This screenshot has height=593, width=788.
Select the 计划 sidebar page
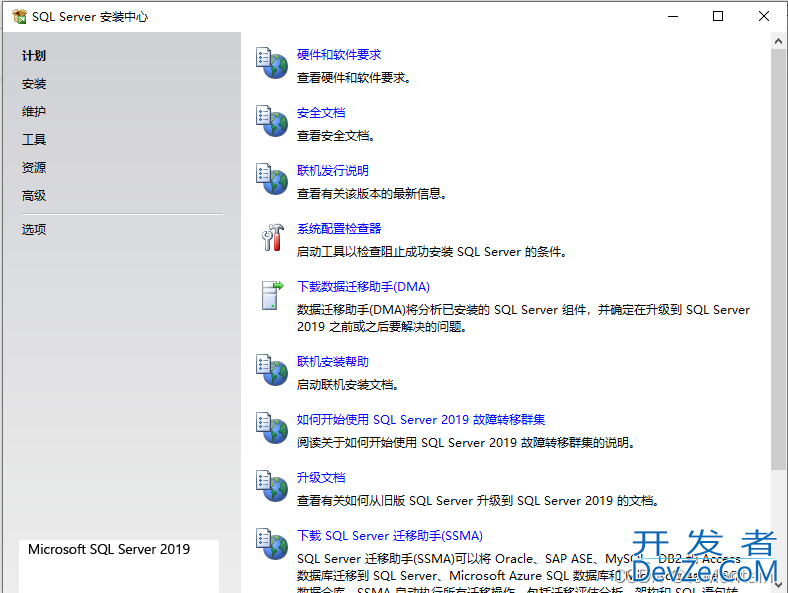tap(34, 56)
